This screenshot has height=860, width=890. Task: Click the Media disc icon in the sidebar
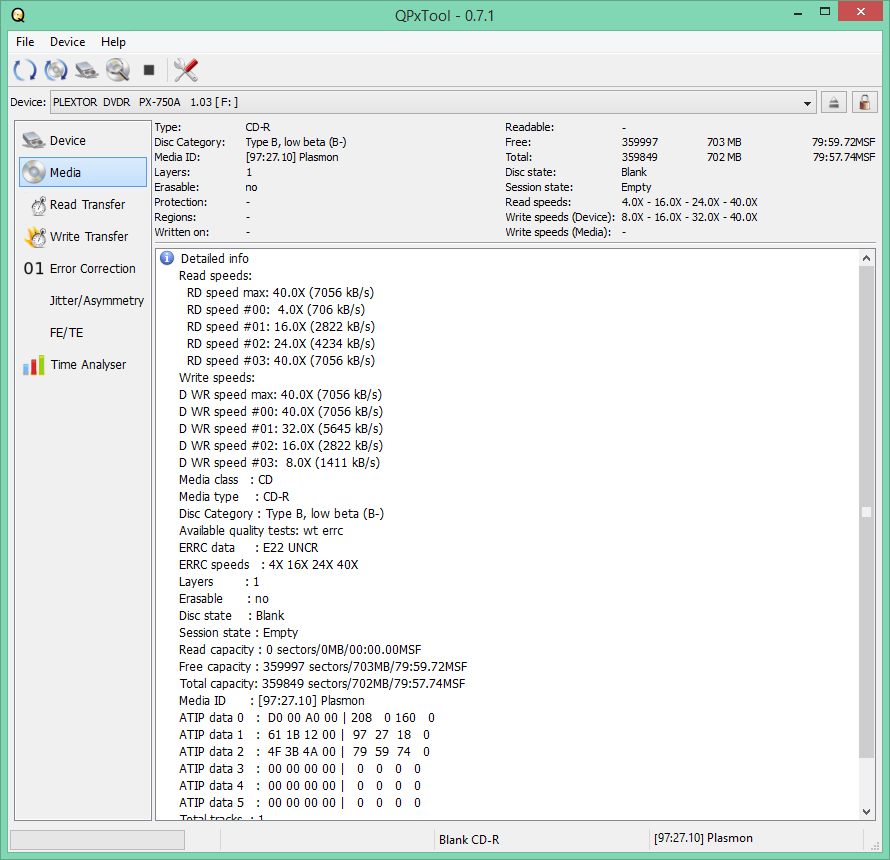pyautogui.click(x=33, y=172)
